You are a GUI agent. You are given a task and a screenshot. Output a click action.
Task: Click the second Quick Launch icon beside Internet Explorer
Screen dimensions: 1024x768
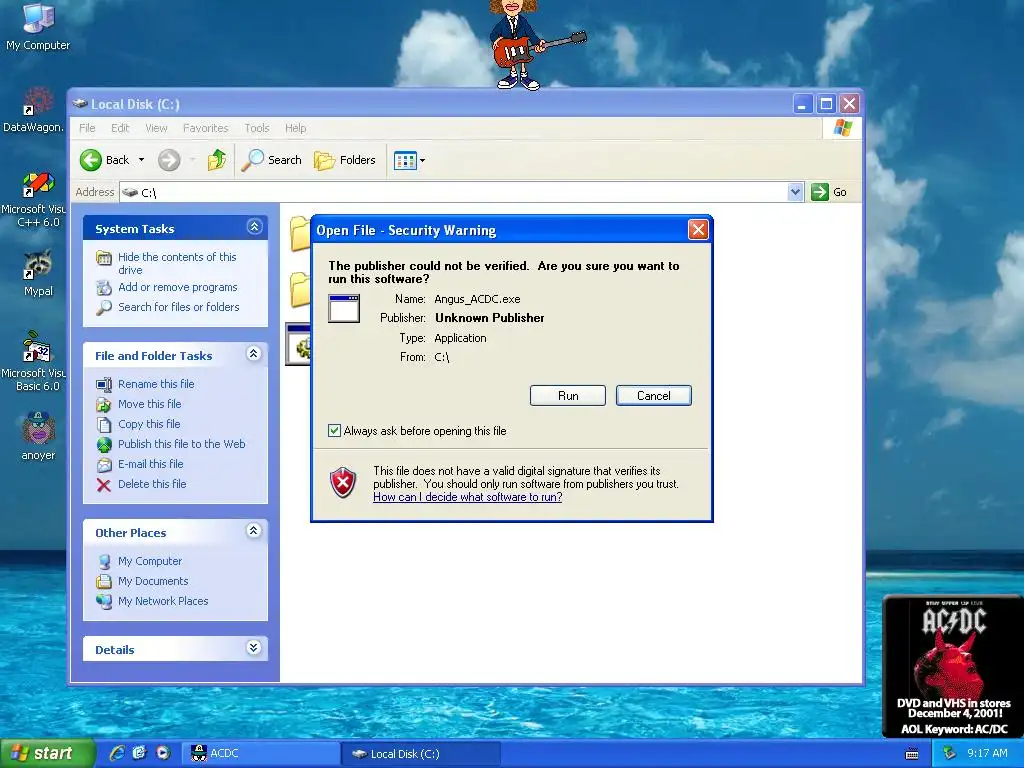(140, 753)
